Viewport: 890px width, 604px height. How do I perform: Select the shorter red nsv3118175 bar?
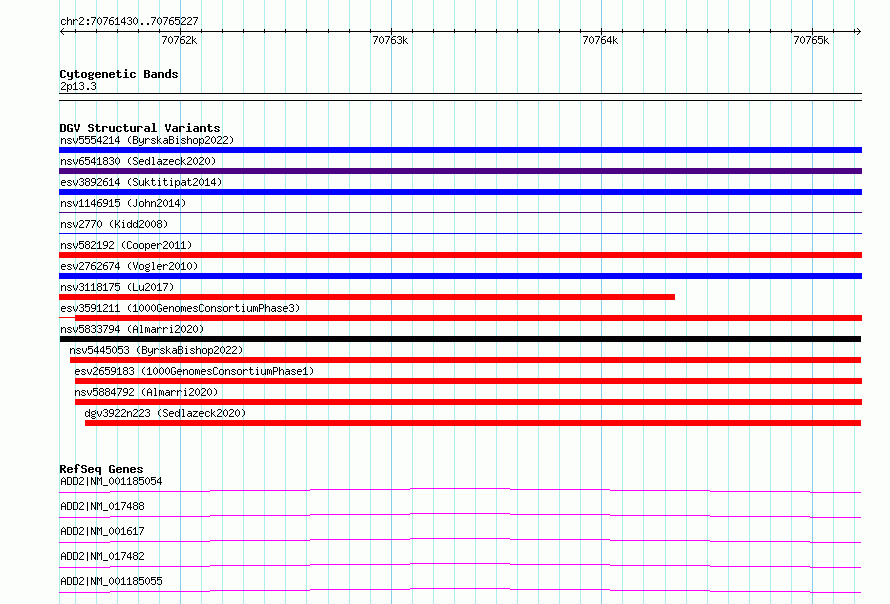(367, 297)
